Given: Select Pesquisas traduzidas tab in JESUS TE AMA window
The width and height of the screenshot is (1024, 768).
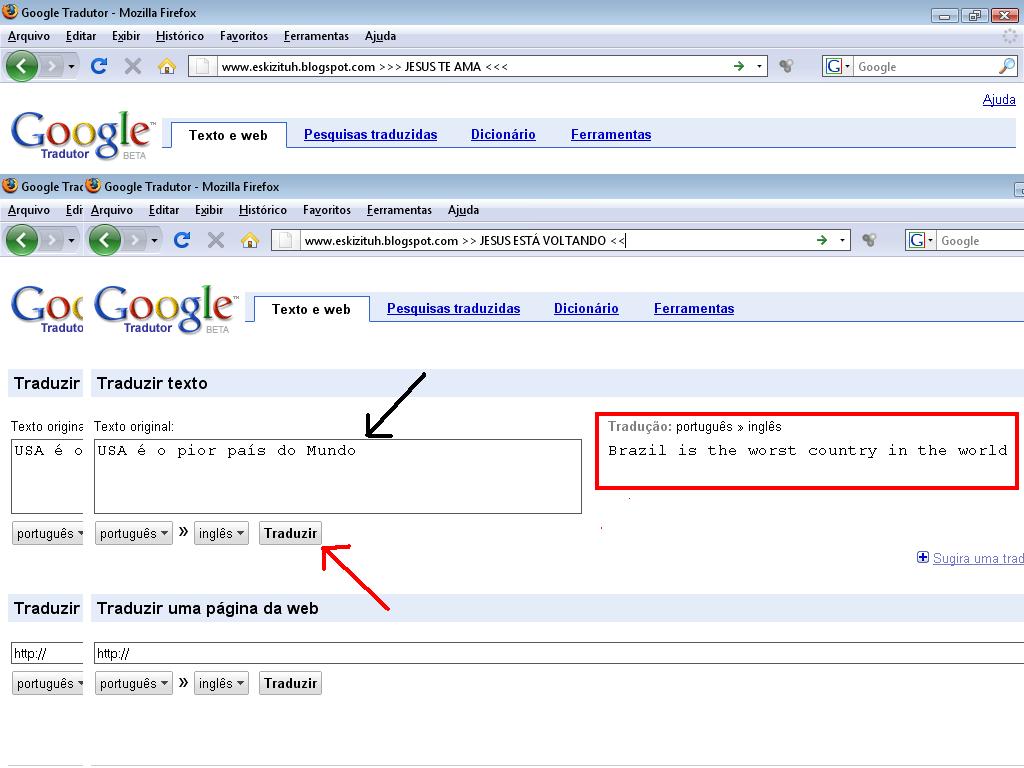Looking at the screenshot, I should coord(370,135).
